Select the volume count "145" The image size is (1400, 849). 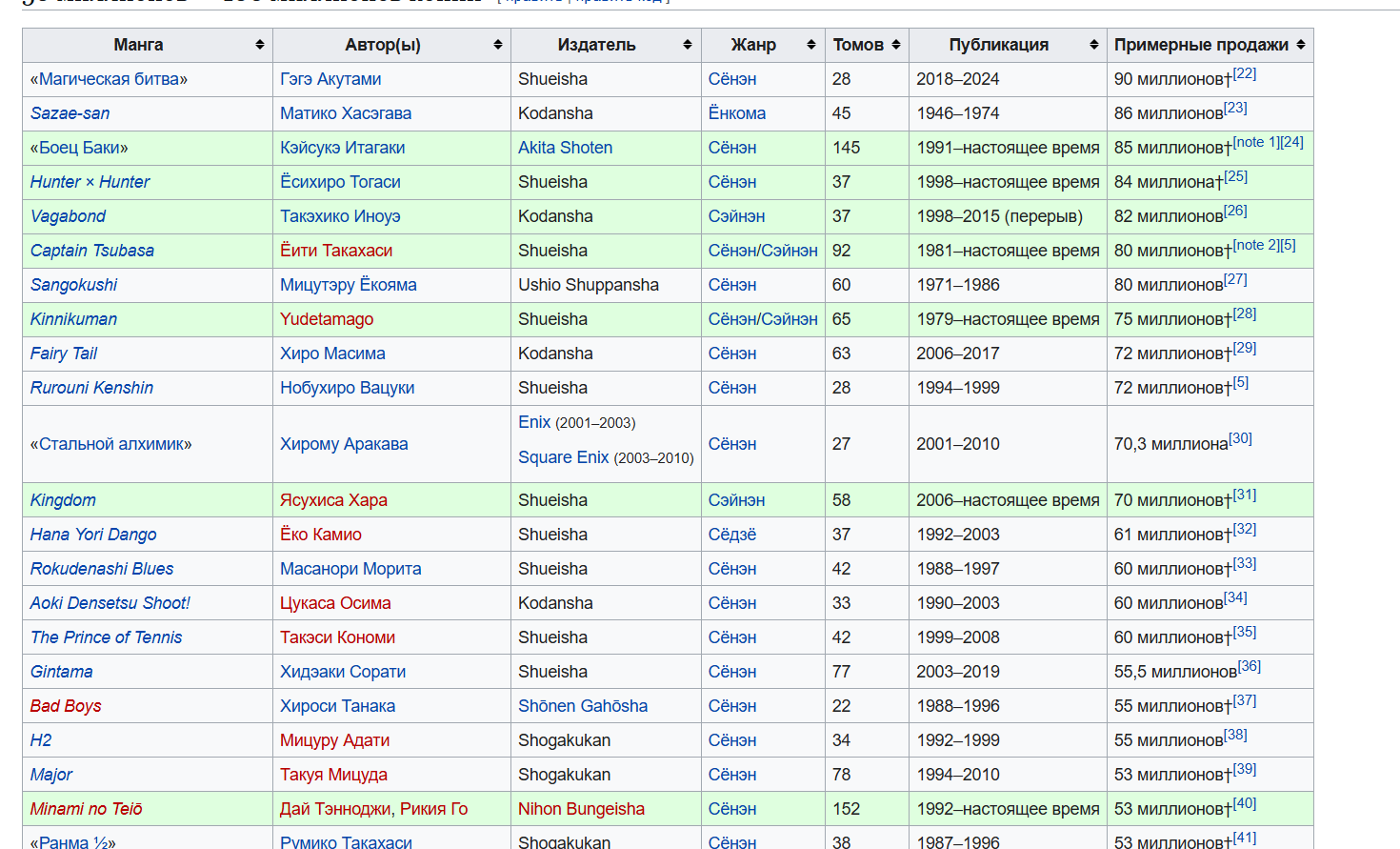847,148
